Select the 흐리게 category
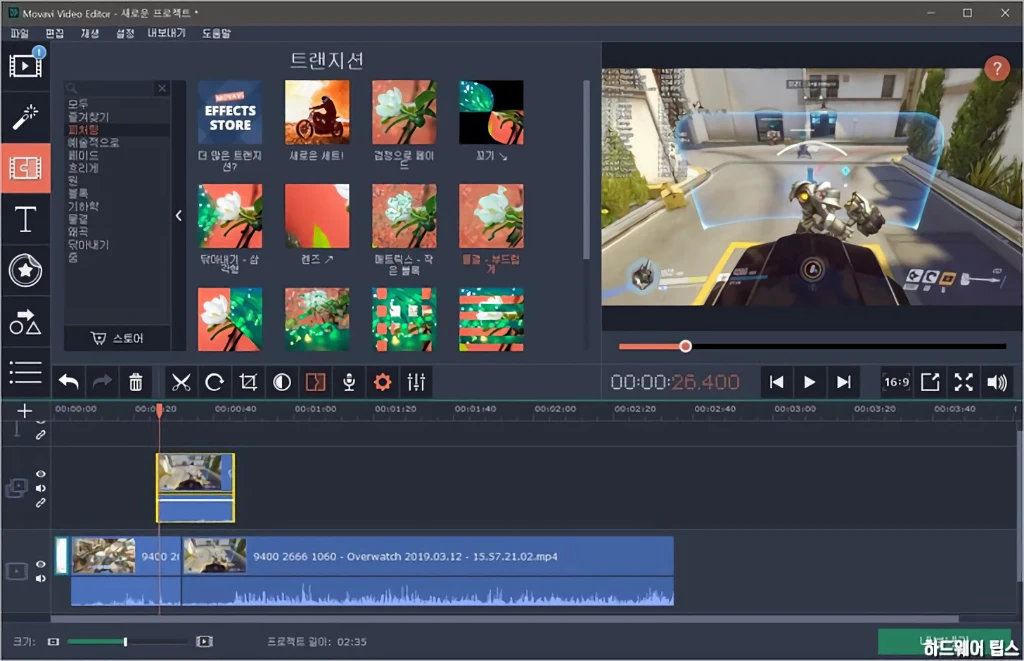The width and height of the screenshot is (1024, 661). pos(83,168)
